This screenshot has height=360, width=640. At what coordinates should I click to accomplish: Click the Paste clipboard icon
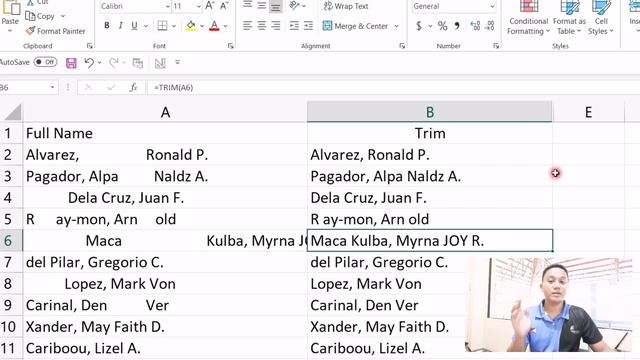(x=11, y=7)
